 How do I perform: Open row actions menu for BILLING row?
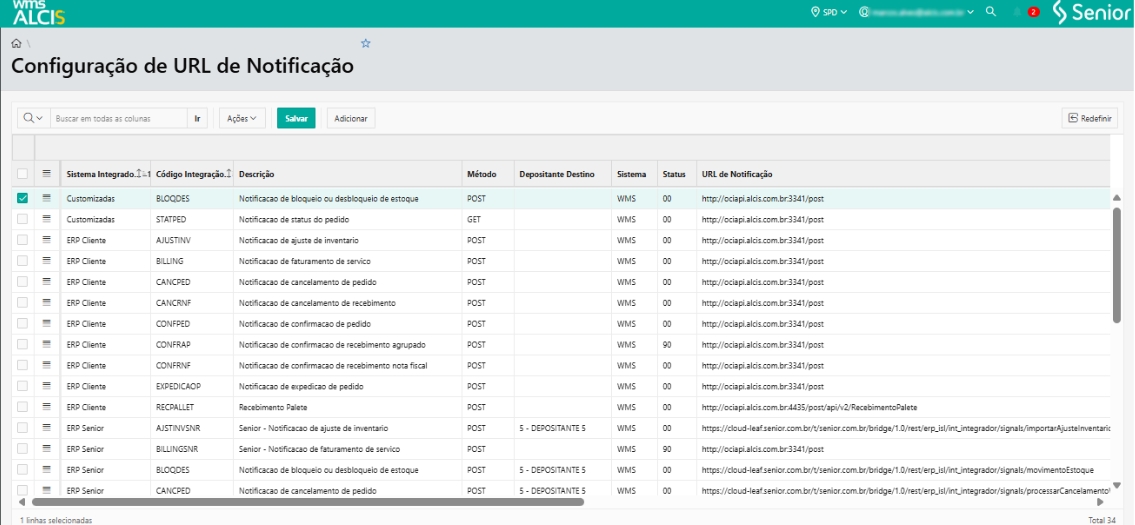[46, 260]
